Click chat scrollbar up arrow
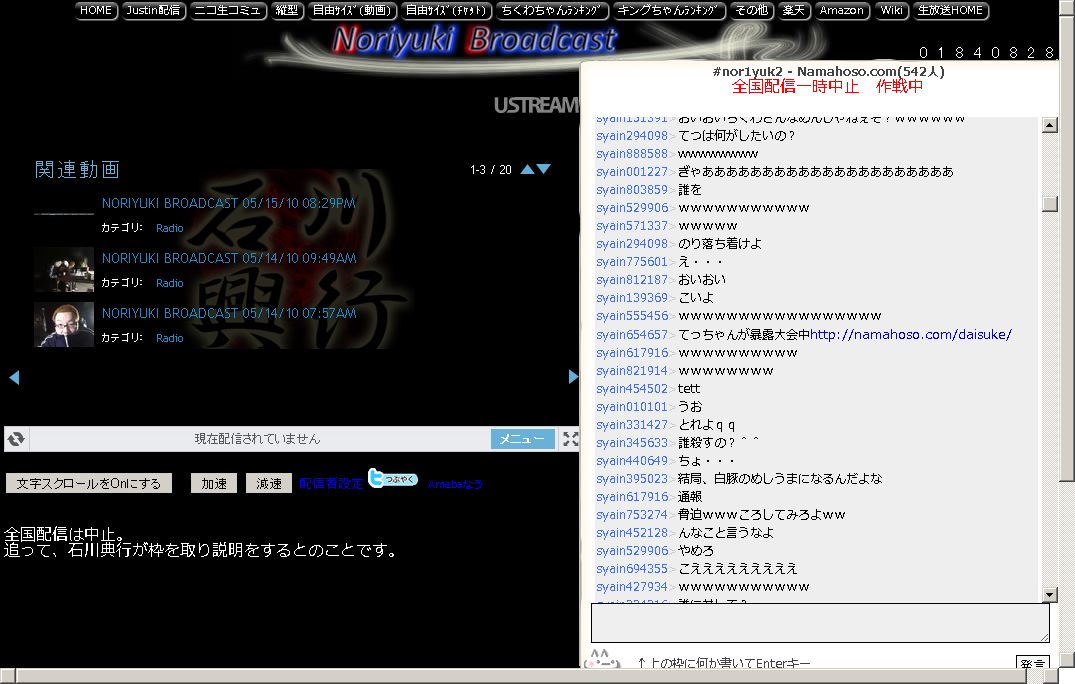Screen dimensions: 1075x684 pos(1050,125)
